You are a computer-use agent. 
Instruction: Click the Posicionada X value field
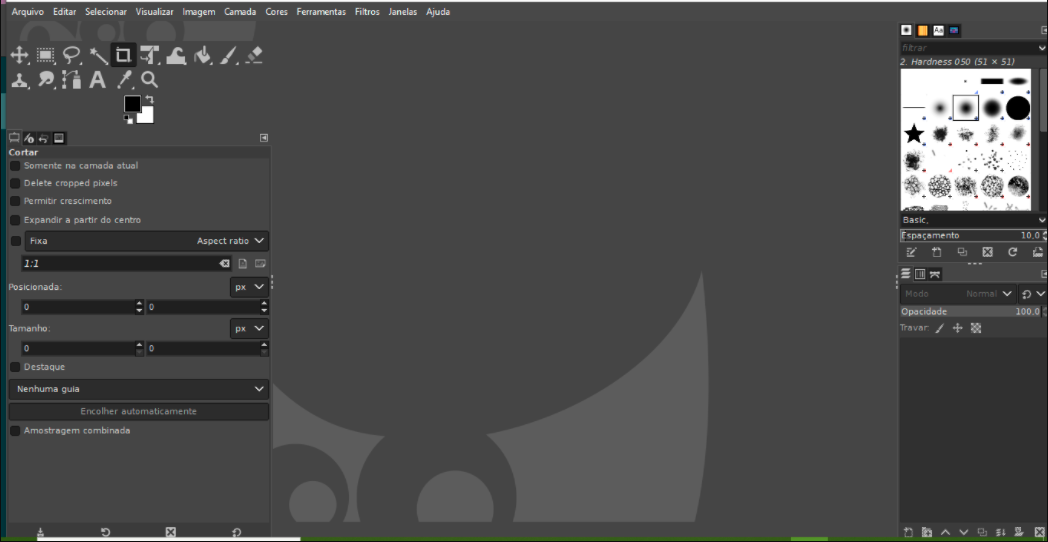77,307
